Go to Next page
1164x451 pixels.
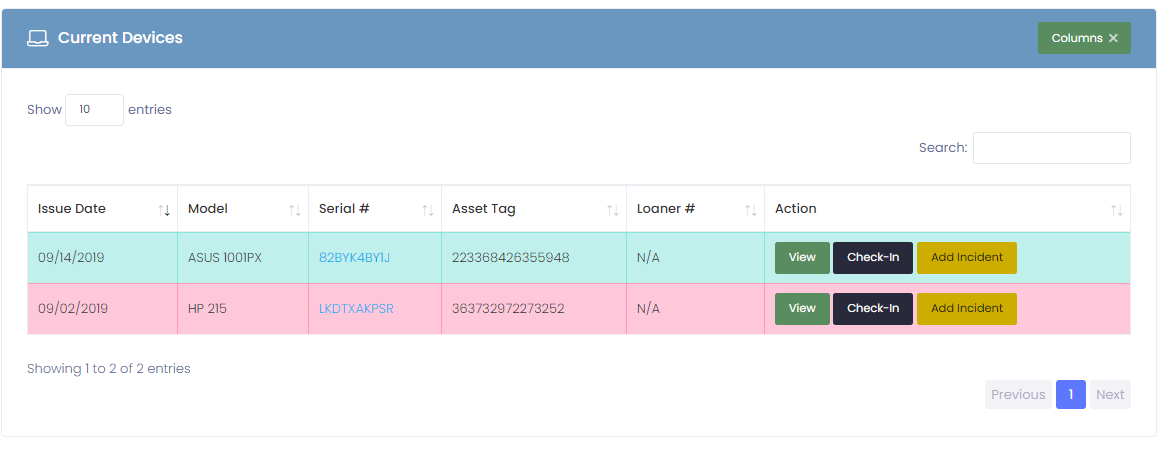tap(1110, 395)
